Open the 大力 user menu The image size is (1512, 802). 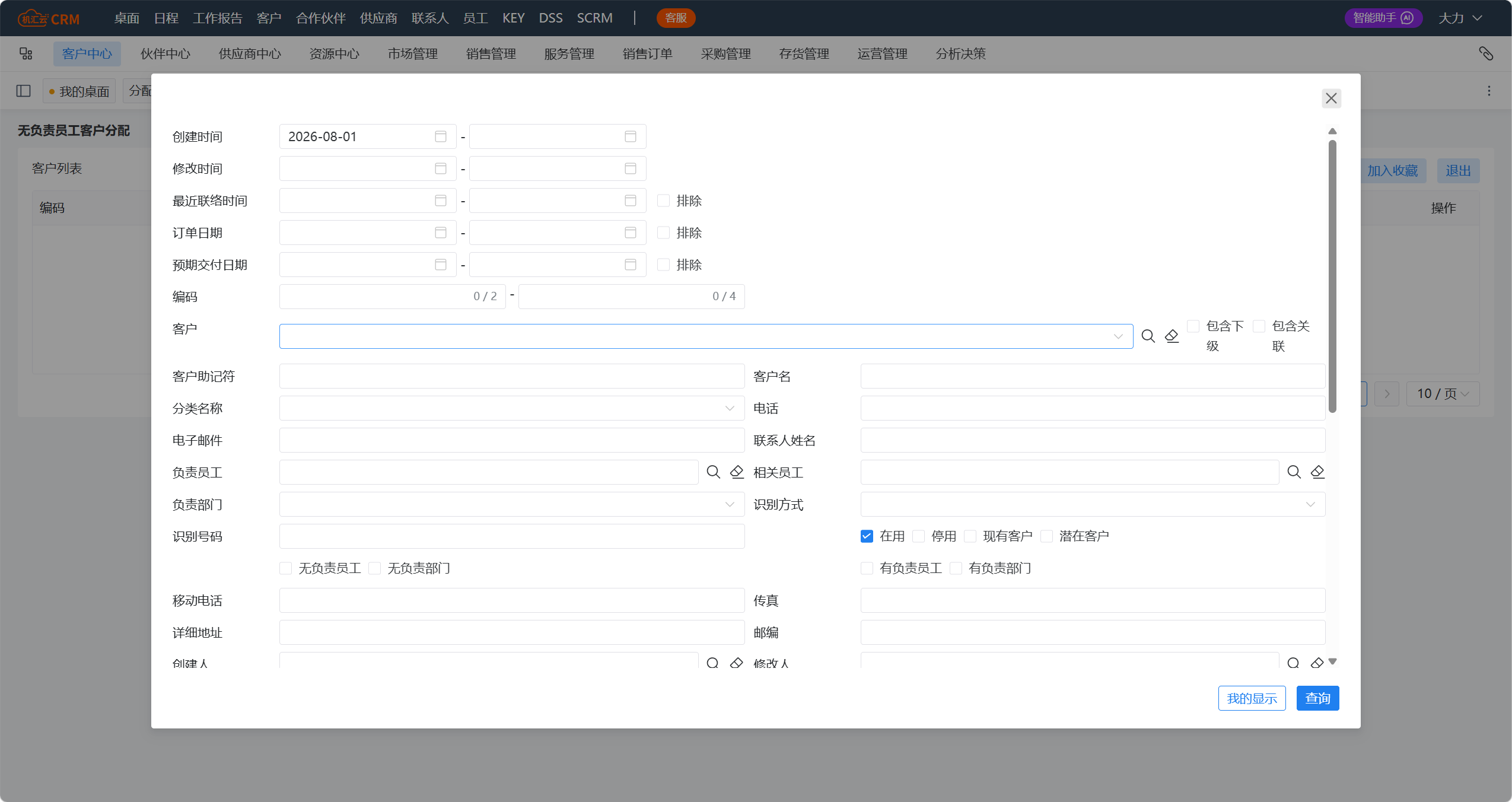(x=1460, y=18)
